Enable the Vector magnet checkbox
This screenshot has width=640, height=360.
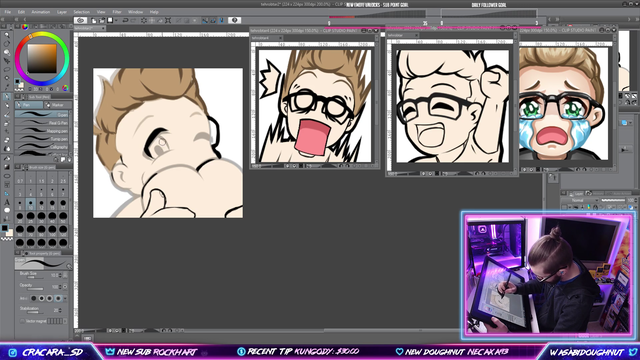(22, 321)
